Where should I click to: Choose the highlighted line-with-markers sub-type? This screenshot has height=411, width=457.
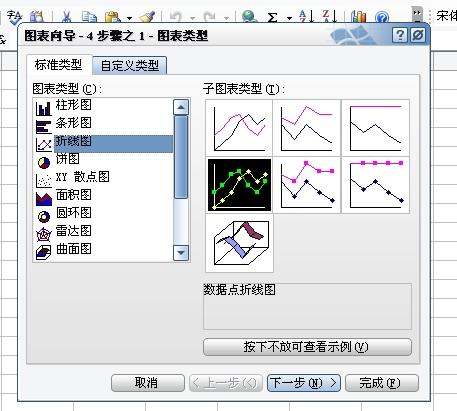(x=239, y=185)
